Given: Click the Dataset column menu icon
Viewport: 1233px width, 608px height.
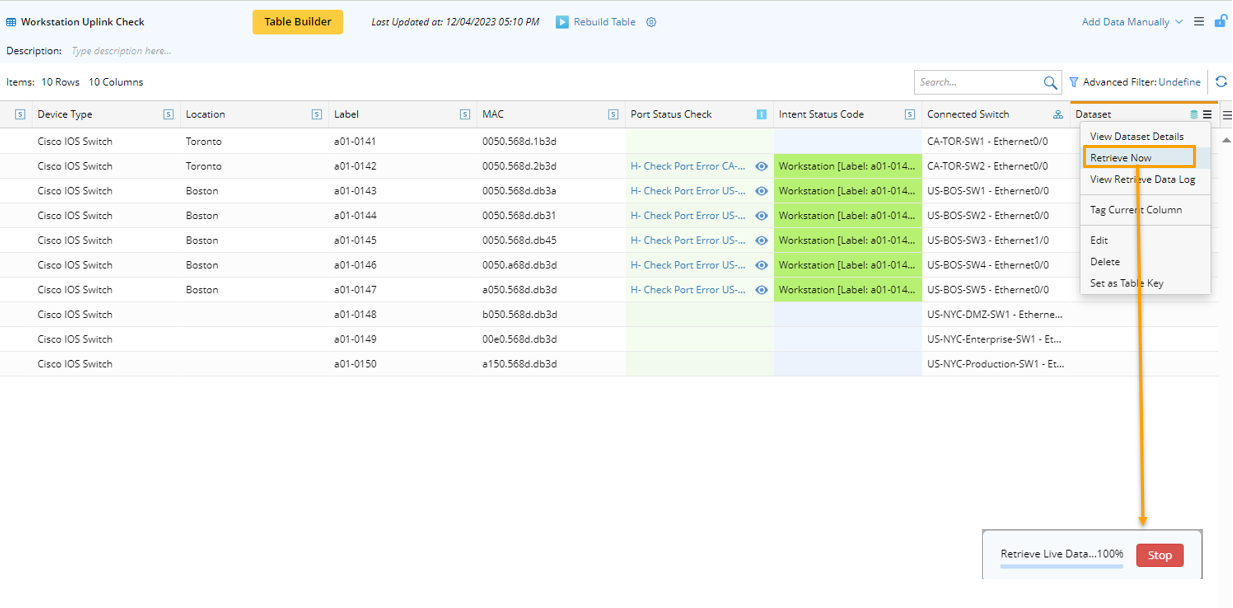Looking at the screenshot, I should click(1207, 115).
